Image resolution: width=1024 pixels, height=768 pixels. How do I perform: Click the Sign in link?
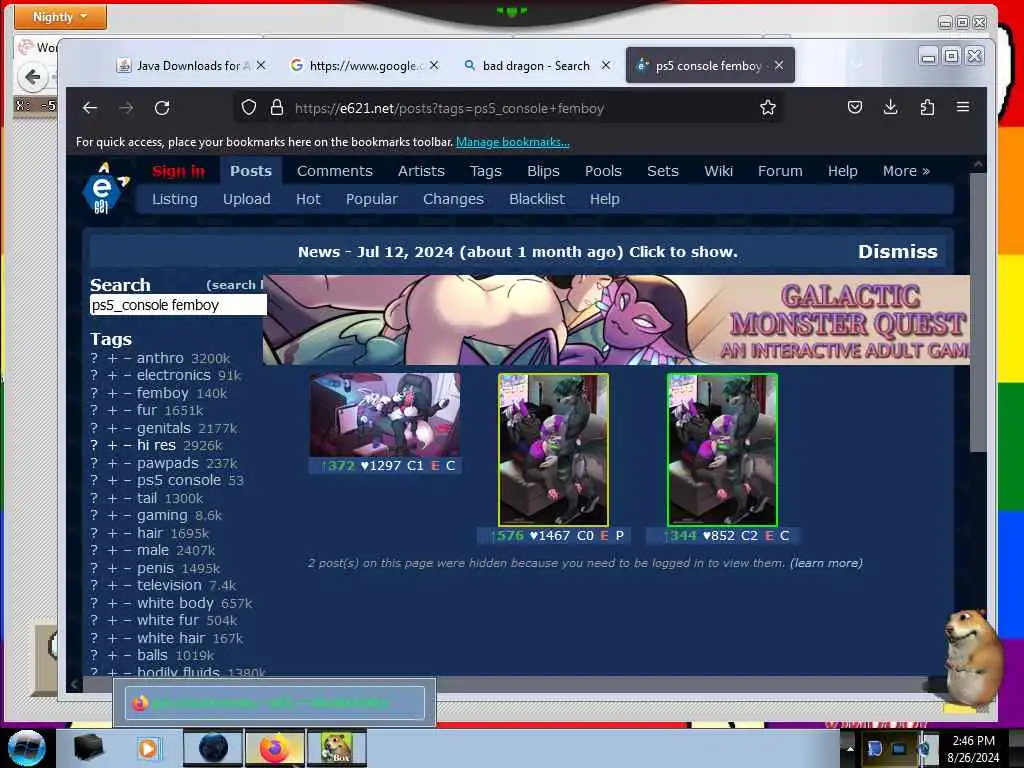(x=178, y=171)
